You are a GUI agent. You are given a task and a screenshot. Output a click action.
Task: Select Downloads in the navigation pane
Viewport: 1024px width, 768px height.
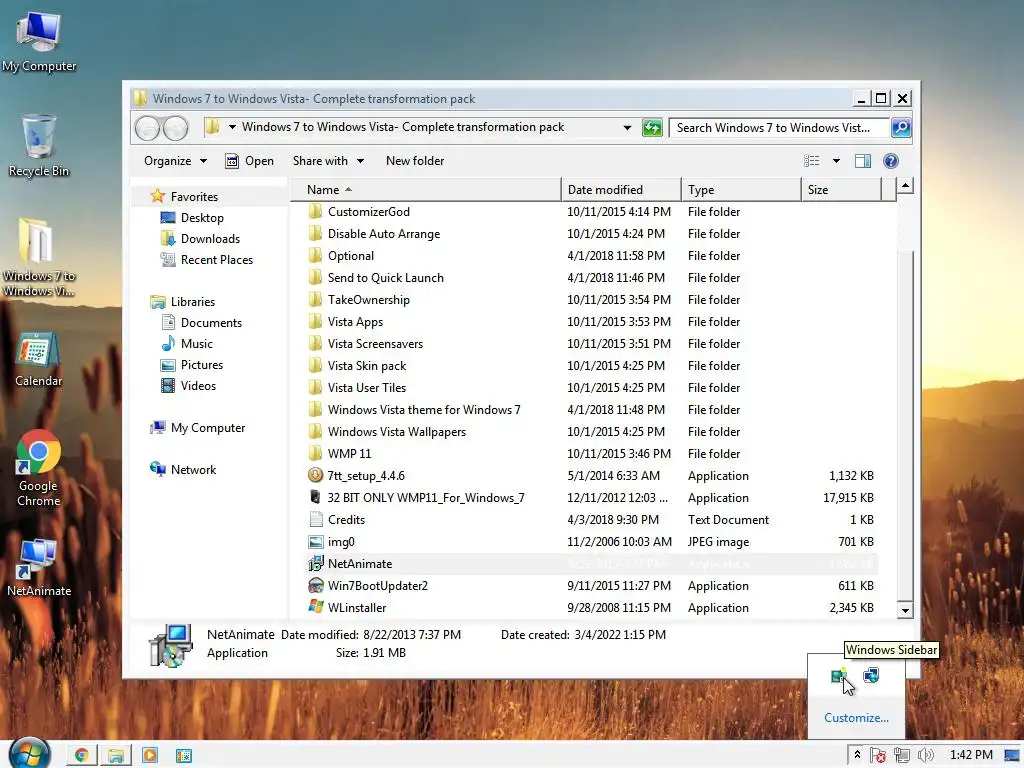click(x=210, y=238)
